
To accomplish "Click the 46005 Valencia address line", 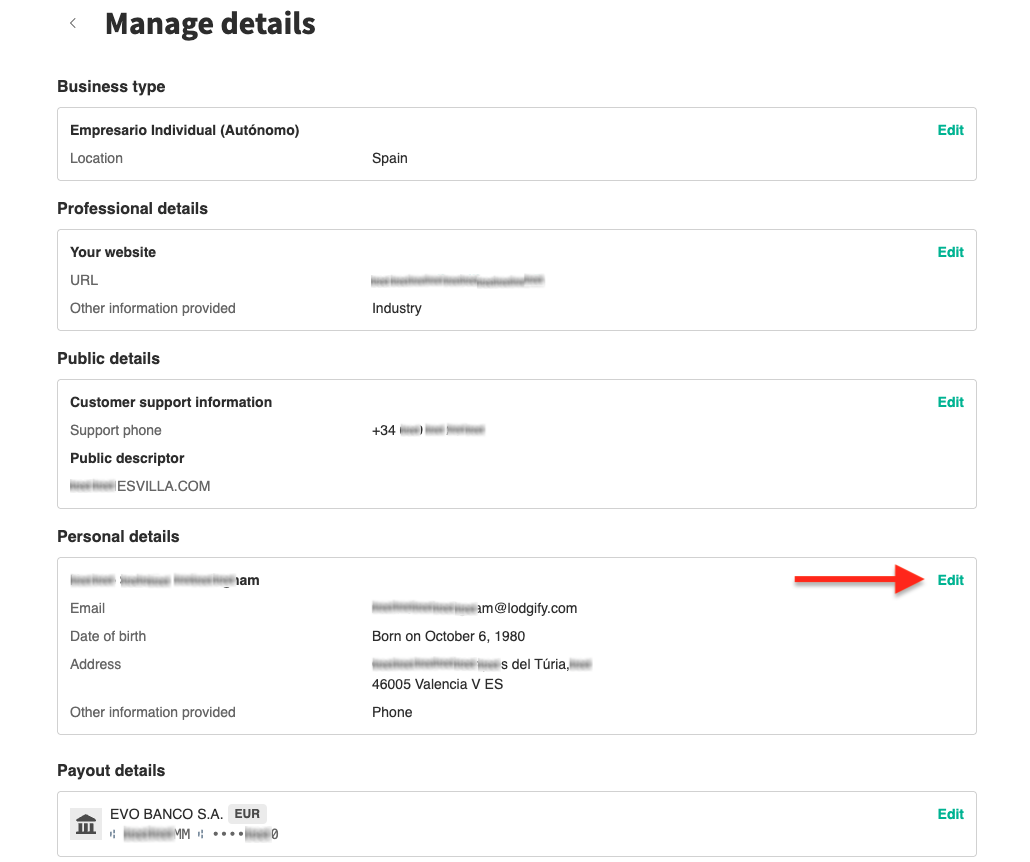I will click(437, 684).
